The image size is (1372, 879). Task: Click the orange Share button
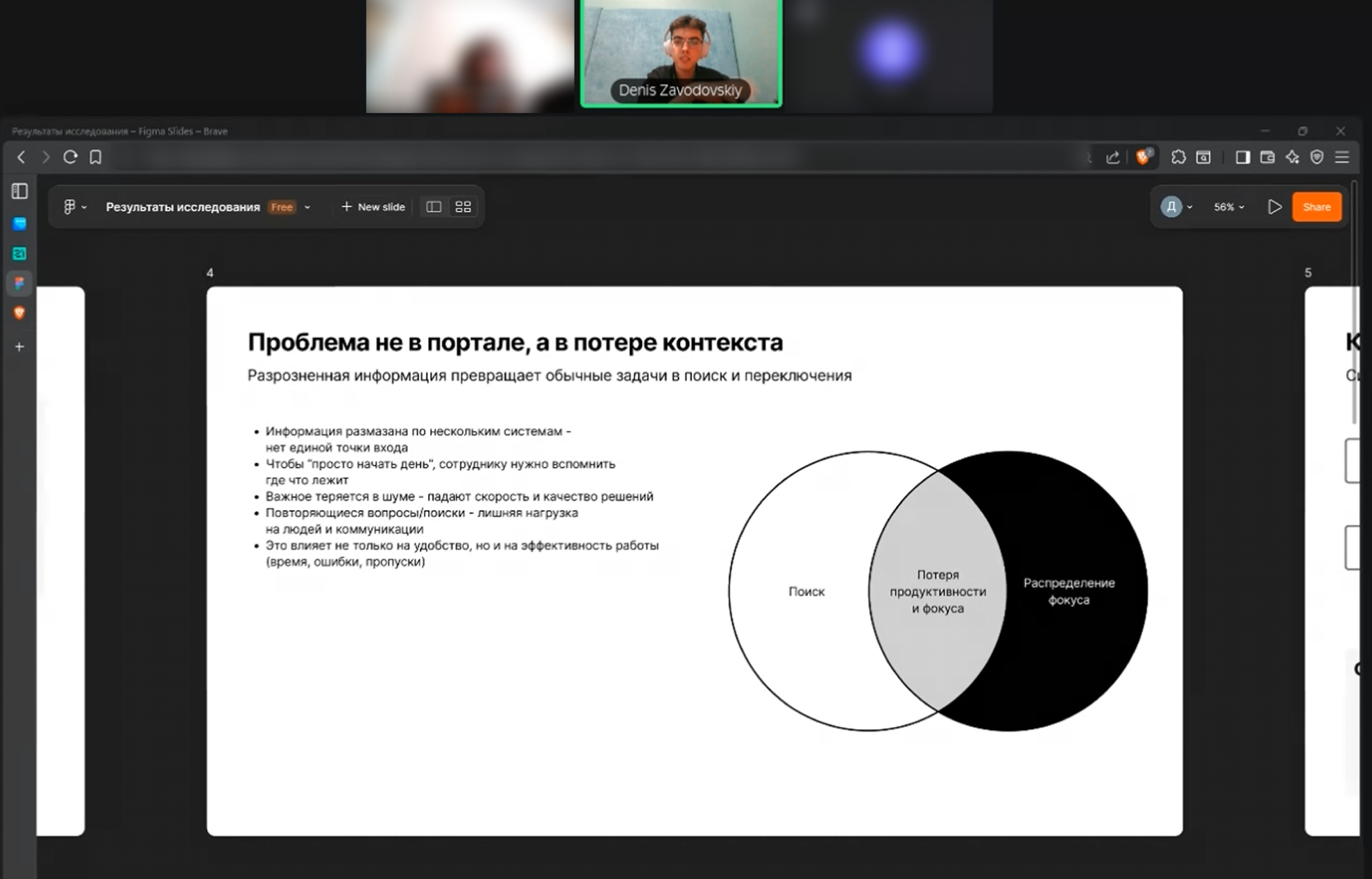(x=1316, y=207)
